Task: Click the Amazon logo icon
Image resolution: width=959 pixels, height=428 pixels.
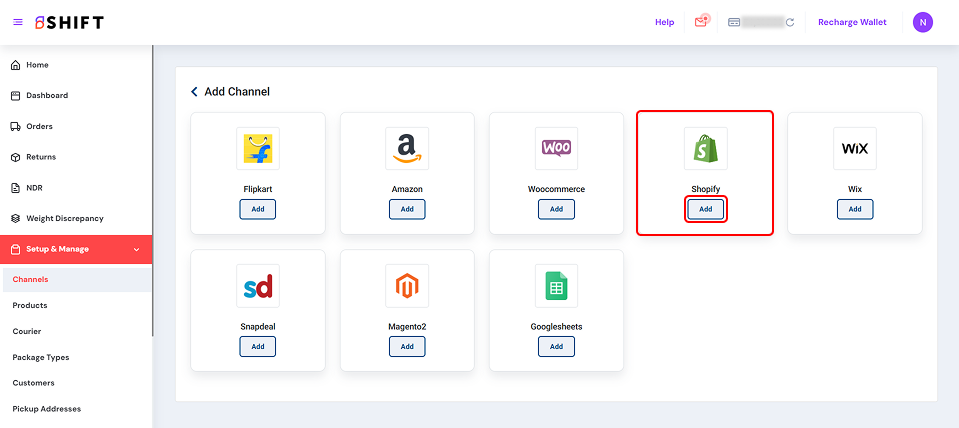Action: [x=407, y=148]
